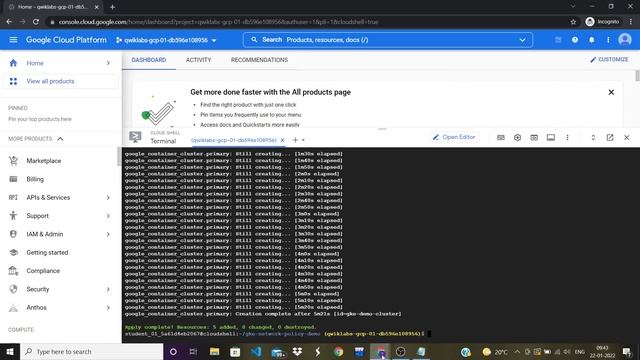Expand the Anthos submenu arrow
640x360 pixels.
108,308
